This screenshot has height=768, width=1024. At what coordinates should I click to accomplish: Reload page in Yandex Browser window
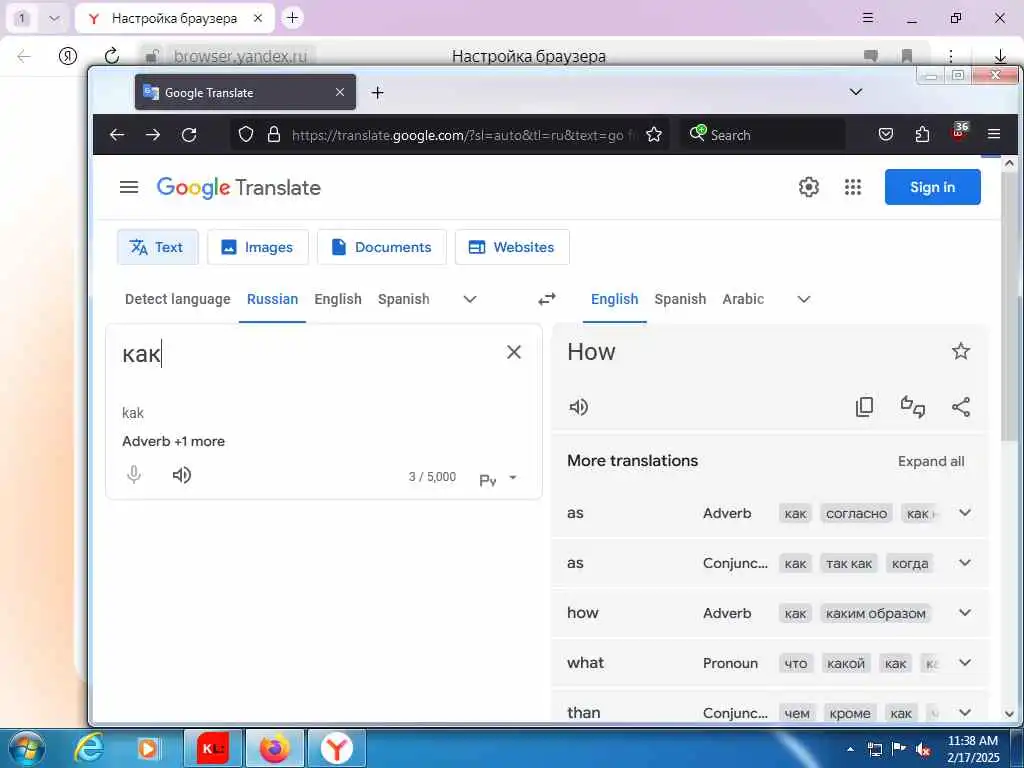click(x=112, y=56)
